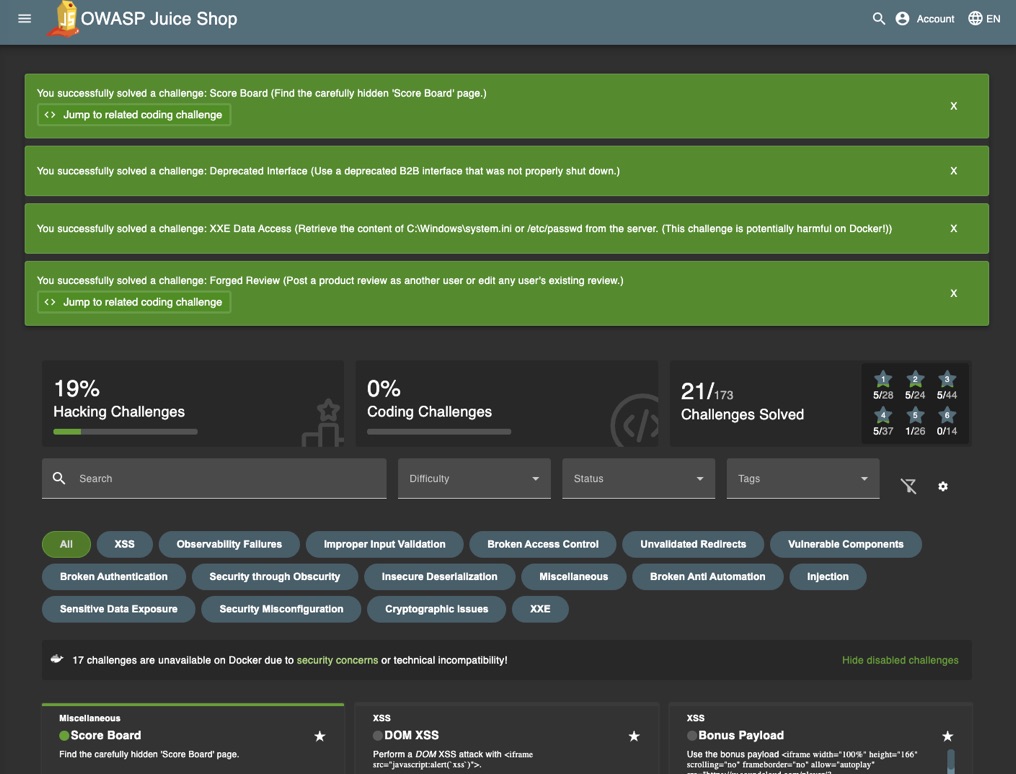Open the EN language selector
The height and width of the screenshot is (774, 1016).
[x=984, y=19]
